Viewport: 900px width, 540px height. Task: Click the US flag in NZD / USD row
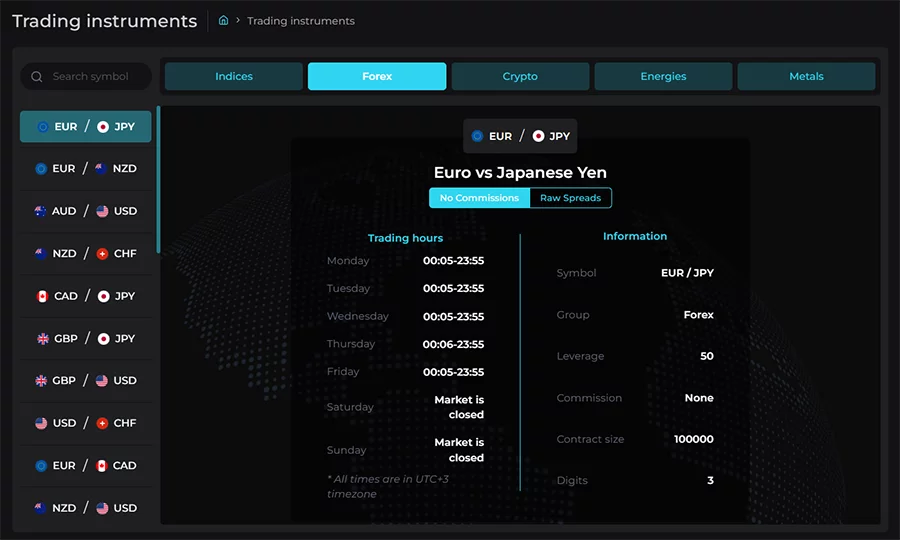coord(102,508)
